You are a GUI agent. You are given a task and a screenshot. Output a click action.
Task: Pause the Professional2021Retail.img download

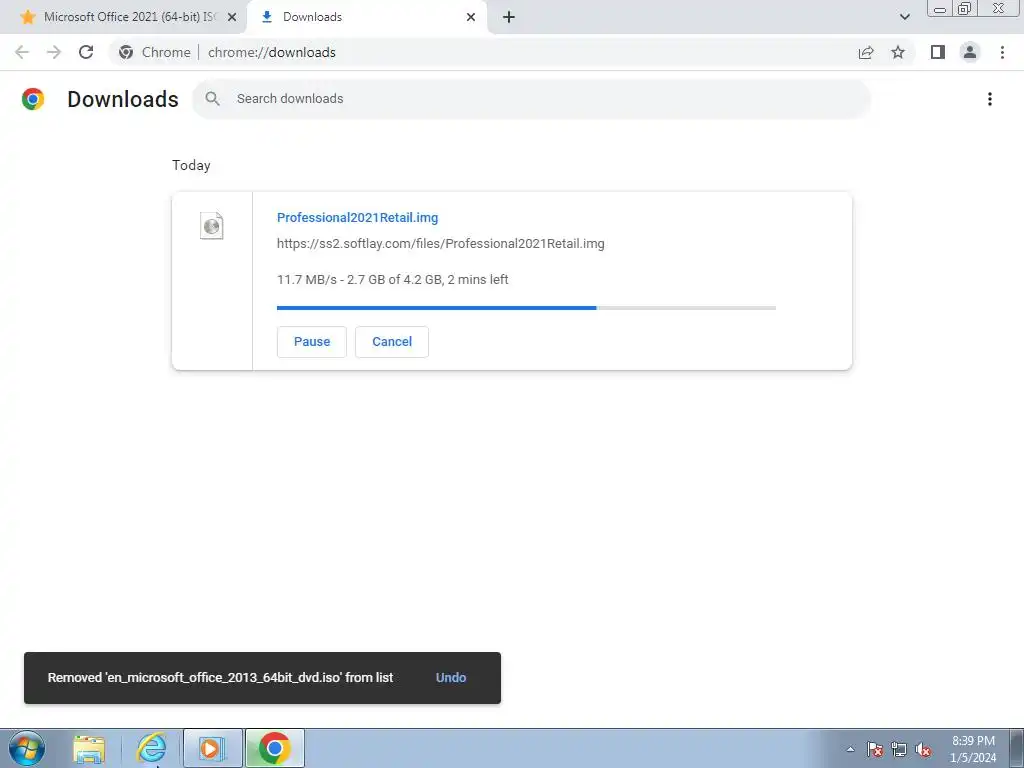[x=312, y=342]
